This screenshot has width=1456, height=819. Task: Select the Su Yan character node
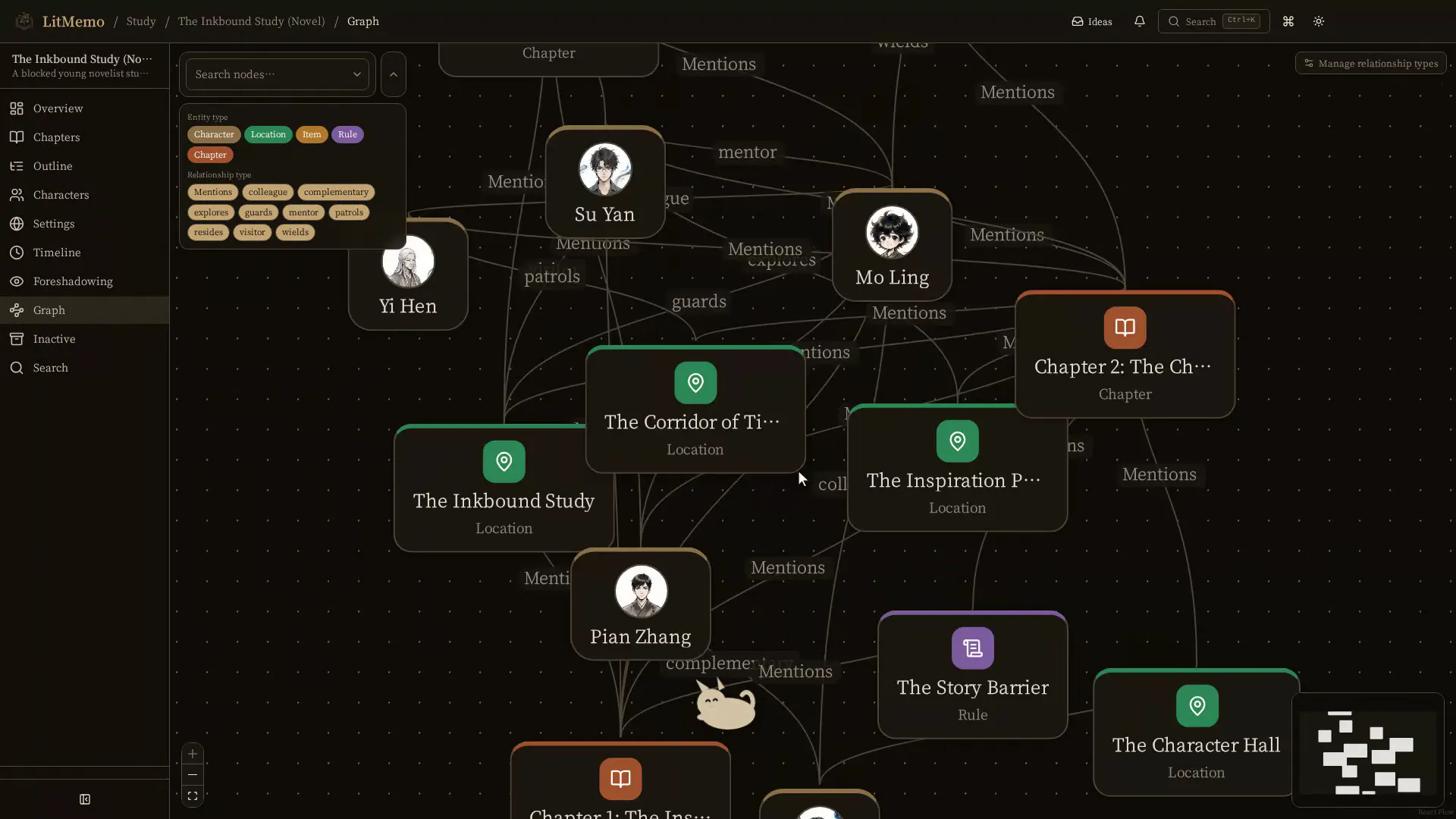tap(605, 183)
